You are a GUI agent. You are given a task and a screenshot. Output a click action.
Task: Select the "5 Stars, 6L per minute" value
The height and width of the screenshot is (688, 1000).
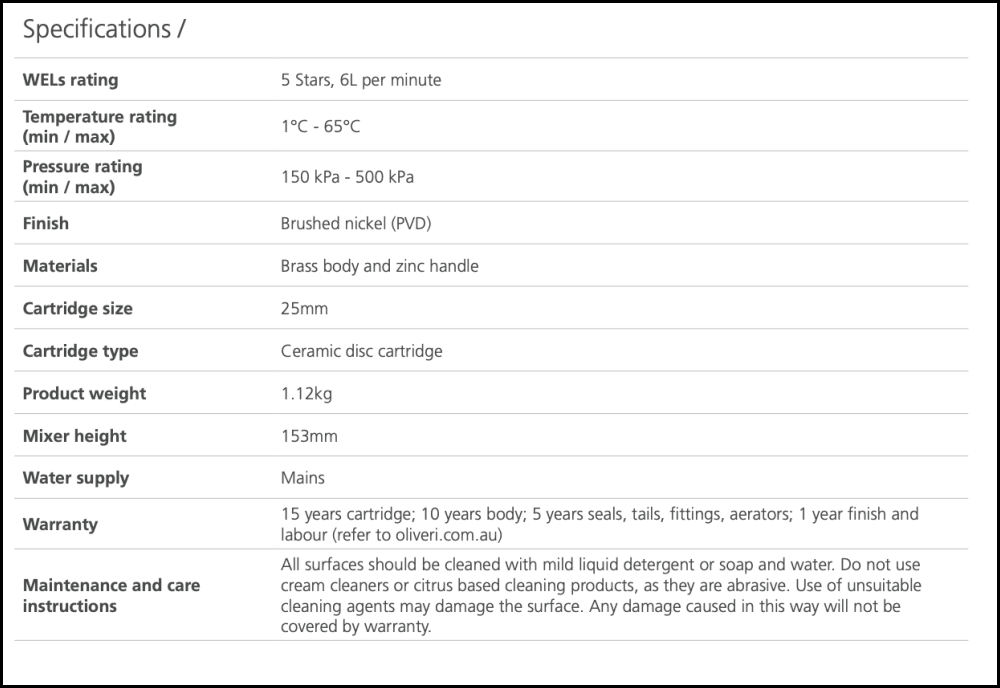point(360,80)
